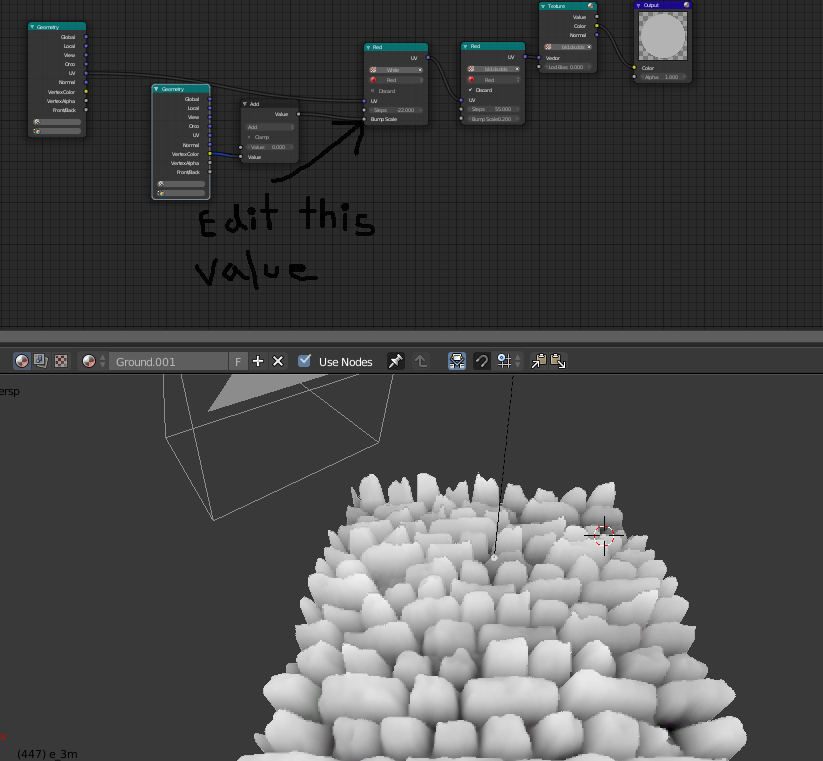Toggle the pin node tree icon

[395, 361]
